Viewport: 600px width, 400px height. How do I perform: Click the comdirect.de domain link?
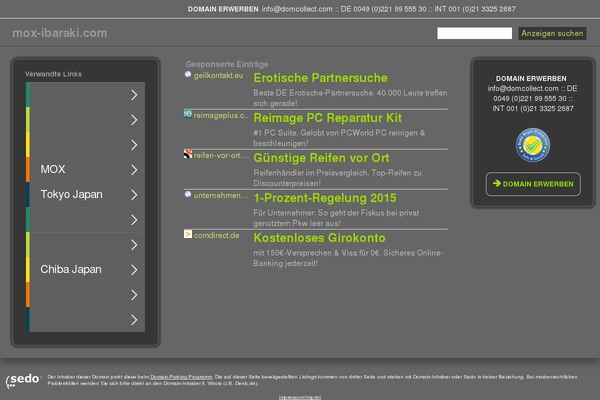coord(217,235)
